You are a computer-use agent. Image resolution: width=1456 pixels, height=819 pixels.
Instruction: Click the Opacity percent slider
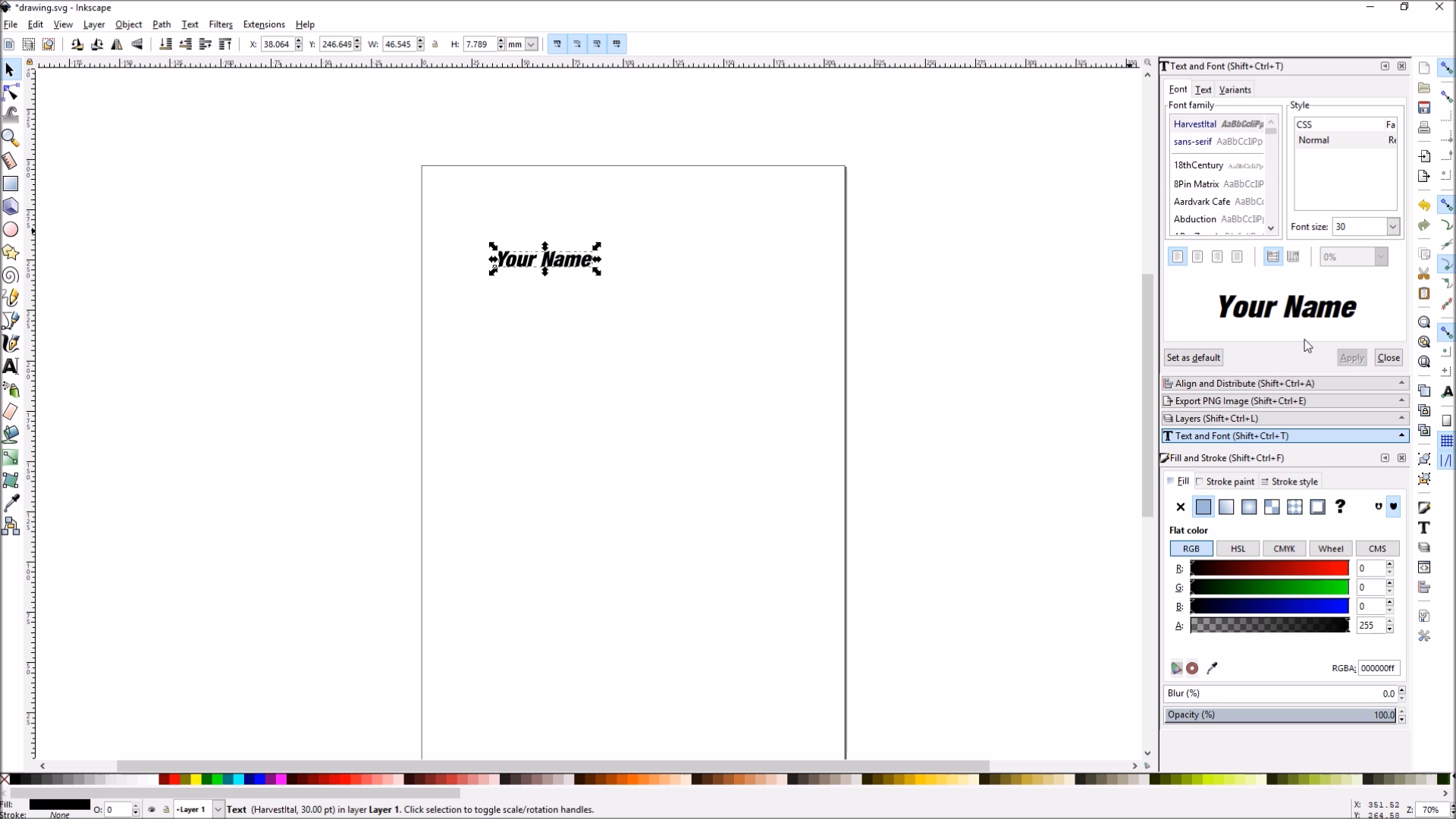pos(1281,715)
